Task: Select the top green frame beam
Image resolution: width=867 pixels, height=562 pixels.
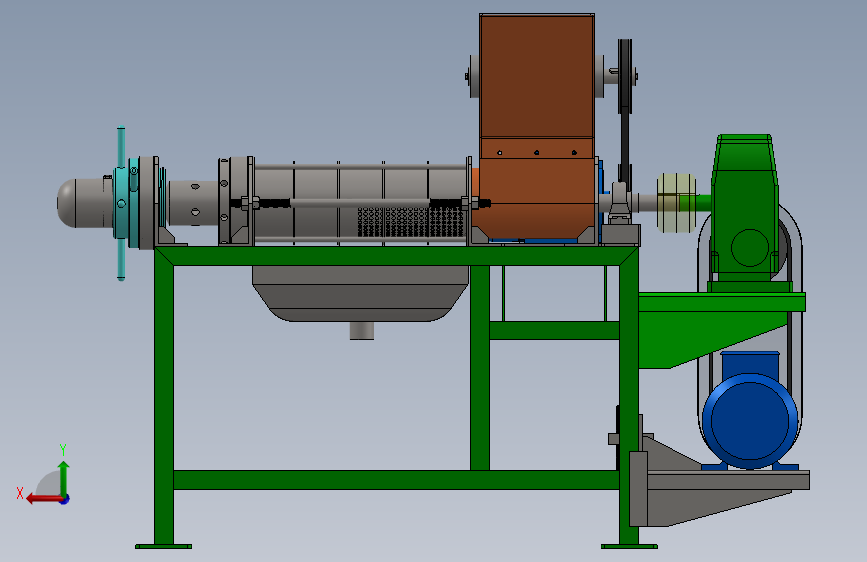Action: pyautogui.click(x=396, y=256)
